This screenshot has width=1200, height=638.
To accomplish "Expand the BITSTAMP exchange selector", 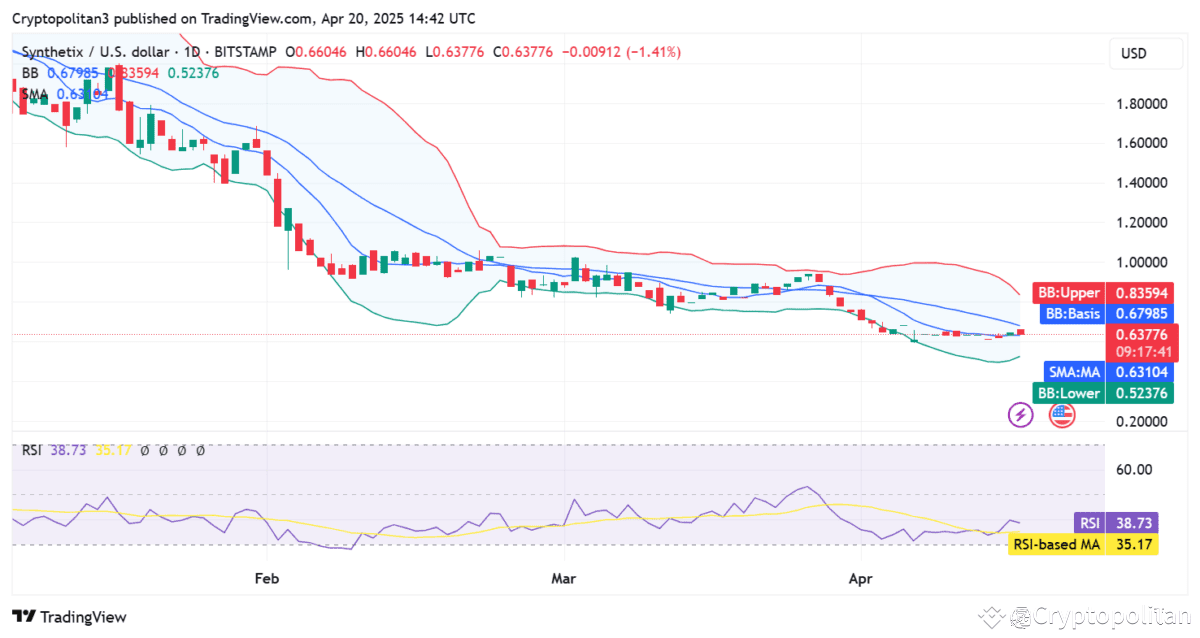I will pyautogui.click(x=247, y=52).
